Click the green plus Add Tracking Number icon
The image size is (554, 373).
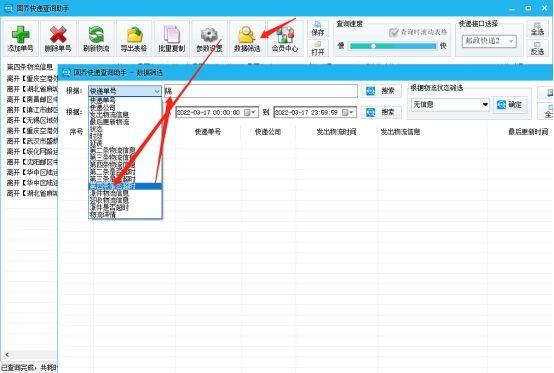click(x=20, y=35)
